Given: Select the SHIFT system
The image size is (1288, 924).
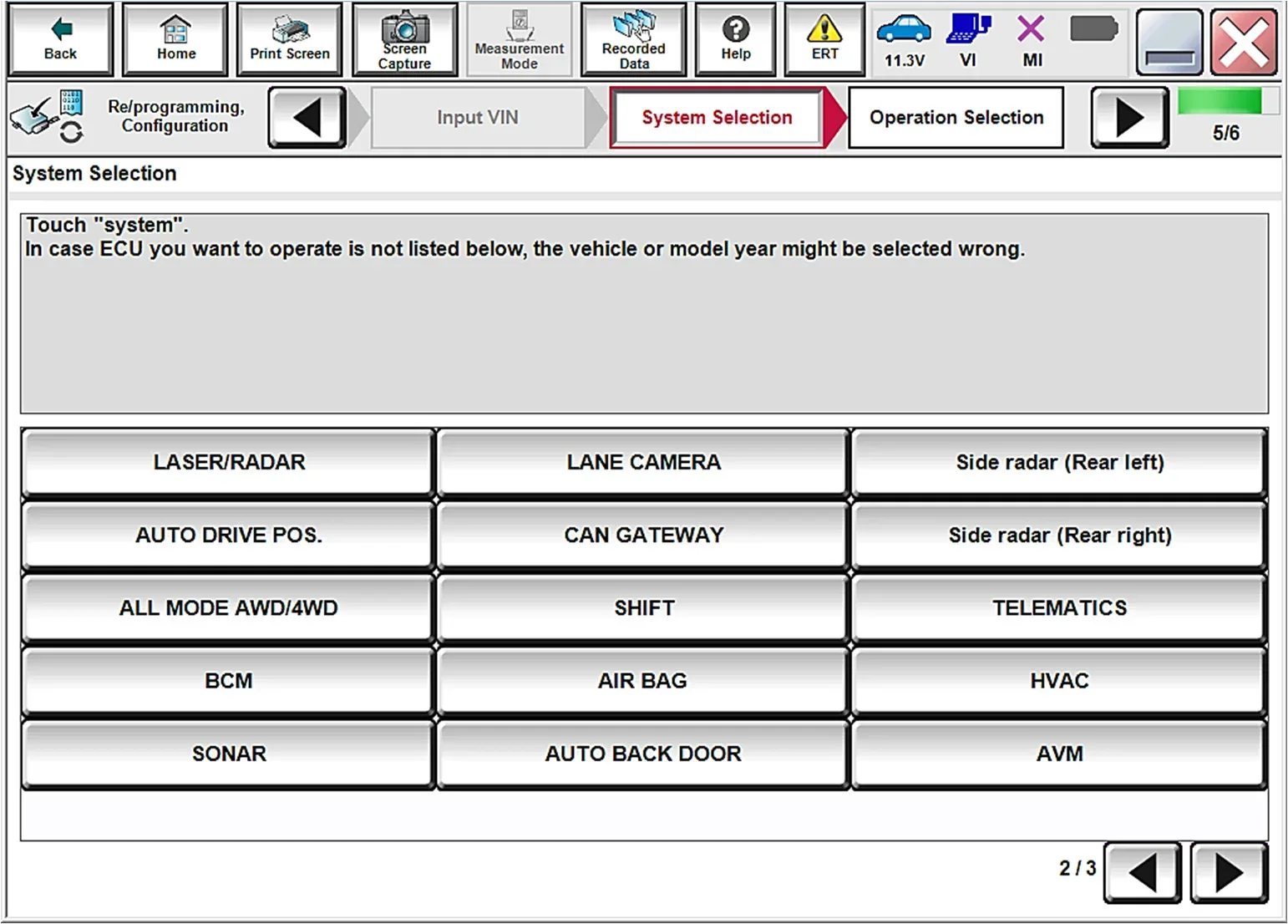Looking at the screenshot, I should point(643,607).
